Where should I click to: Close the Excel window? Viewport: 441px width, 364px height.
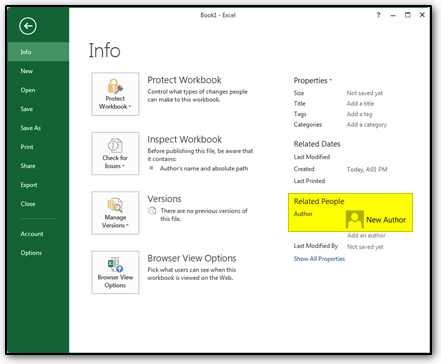pyautogui.click(x=422, y=15)
